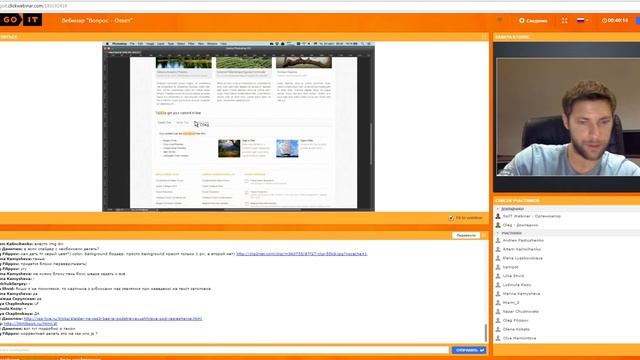This screenshot has height=360, width=640.
Task: Open the 'Сведения' info button
Action: tap(533, 20)
